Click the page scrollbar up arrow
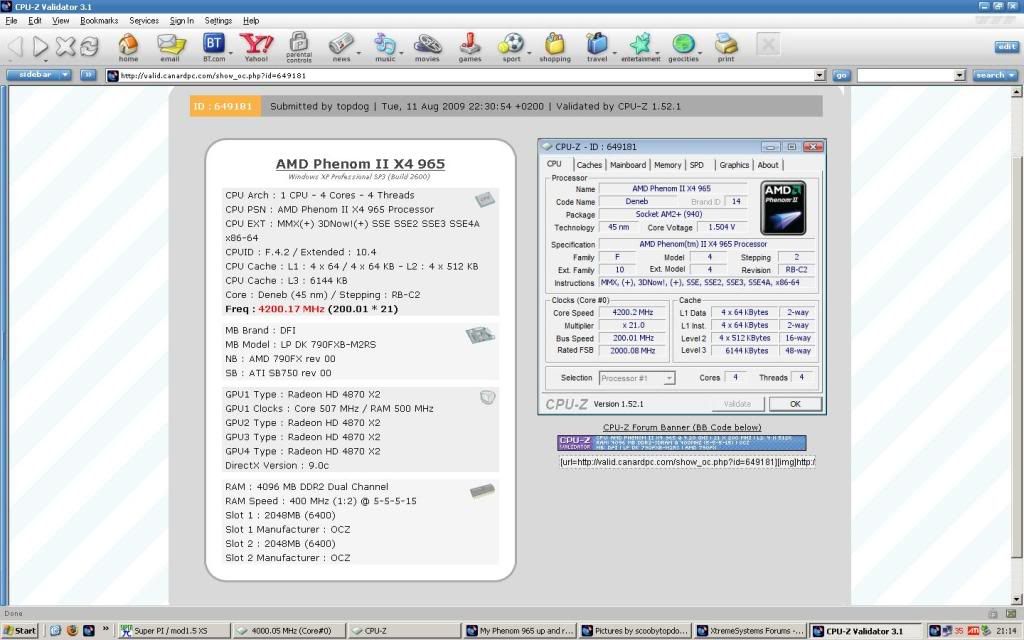The width and height of the screenshot is (1024, 640). tap(1016, 92)
